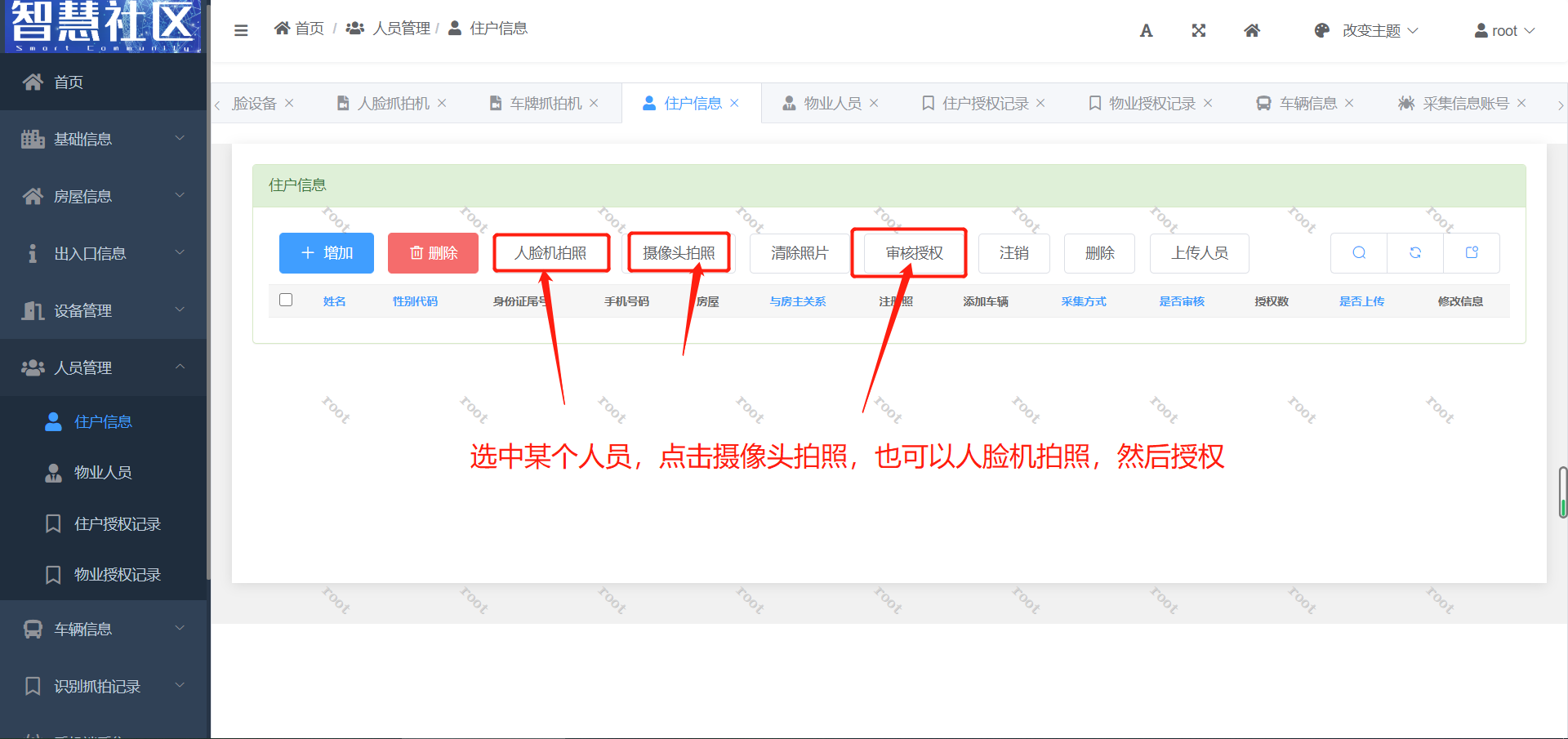Select the search icon in 住户信息 toolbar
Viewport: 1568px width, 739px height.
(1358, 253)
